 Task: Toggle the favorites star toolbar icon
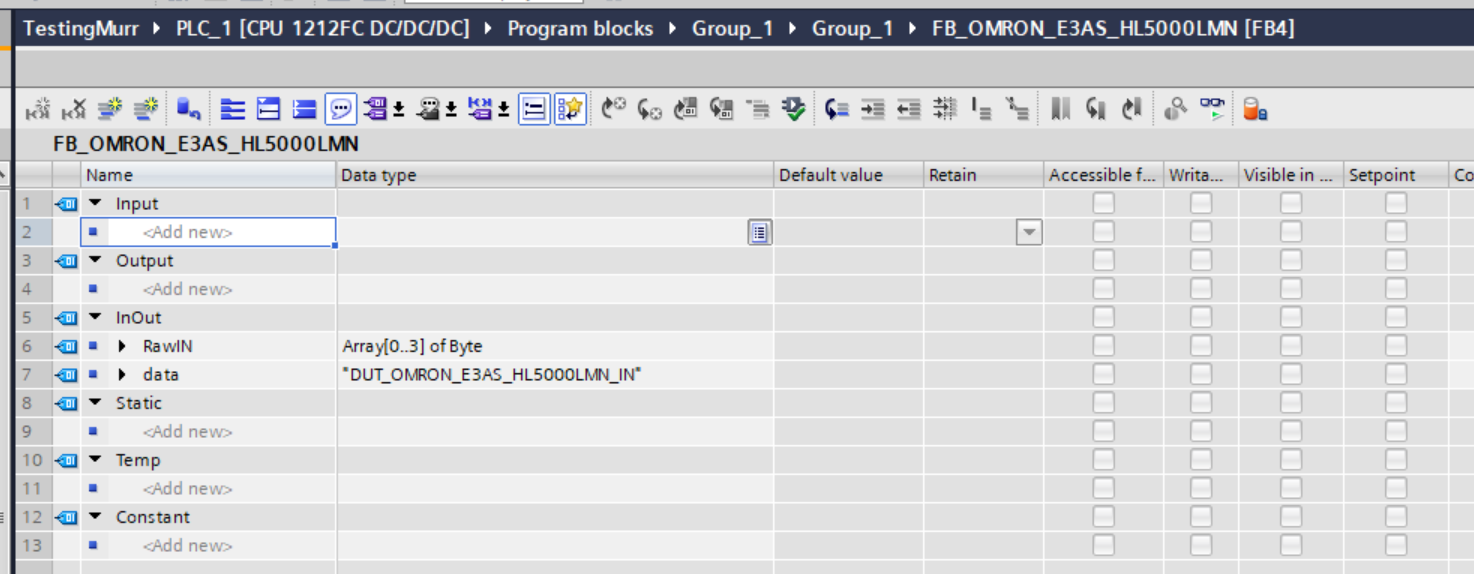click(569, 108)
